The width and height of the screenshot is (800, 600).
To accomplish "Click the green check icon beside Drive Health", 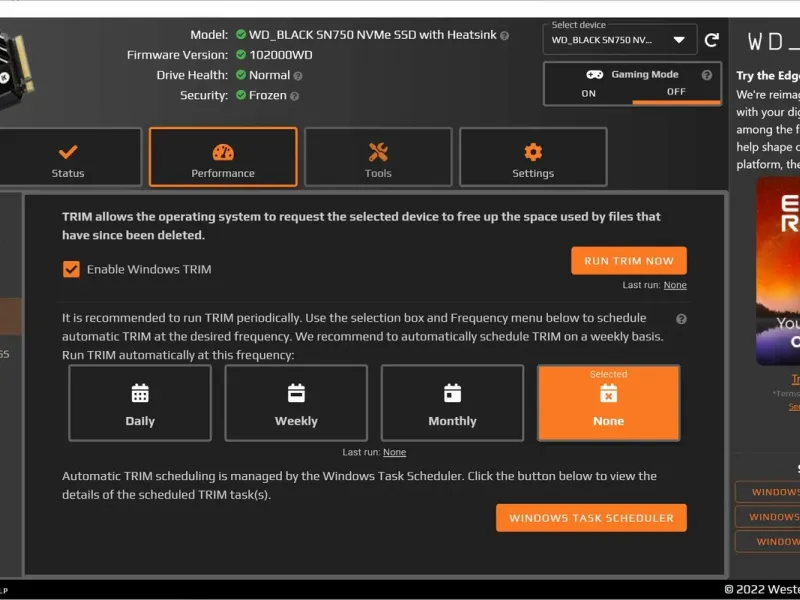I will (x=241, y=75).
